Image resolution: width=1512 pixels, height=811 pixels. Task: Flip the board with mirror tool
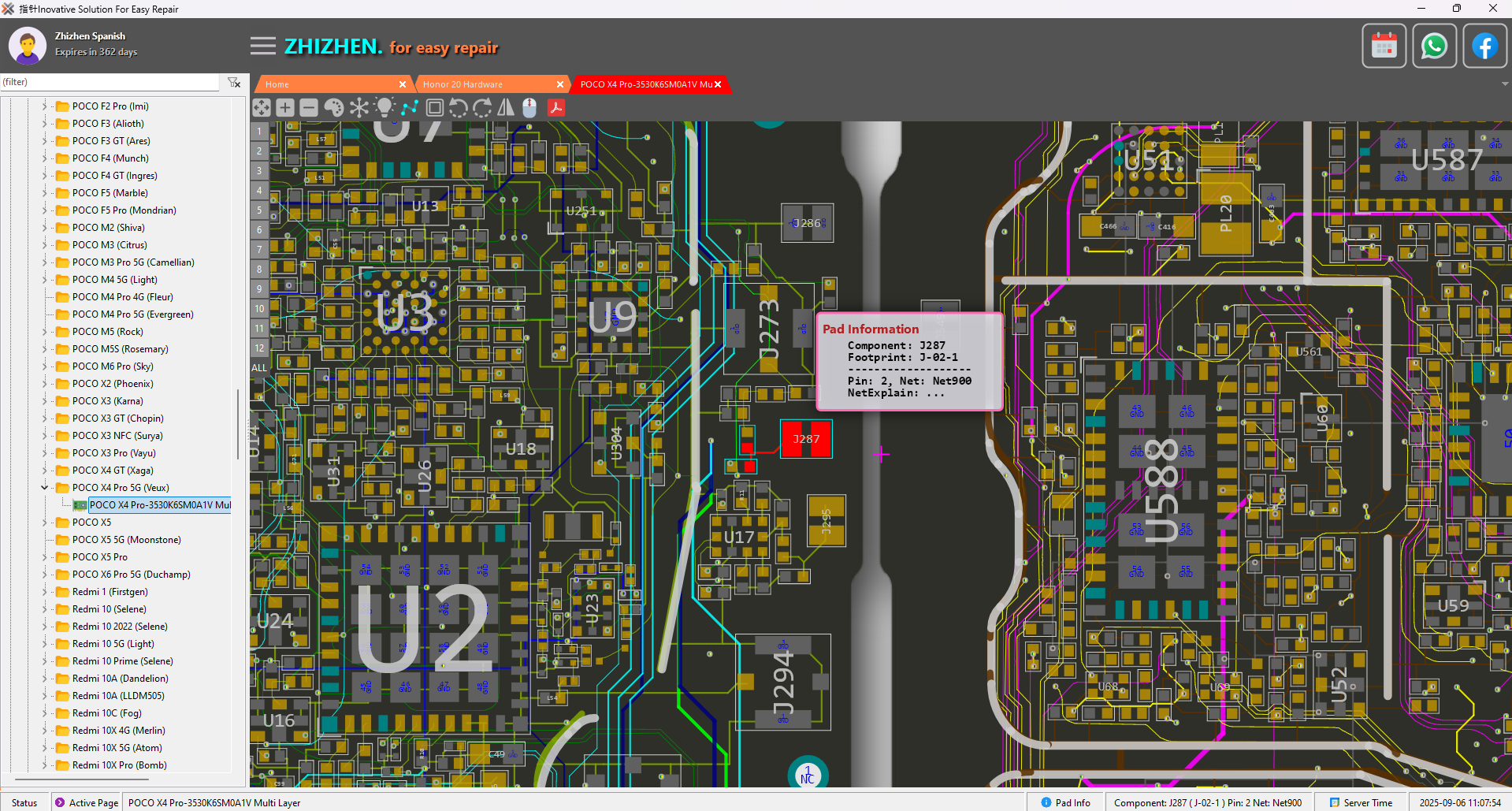point(506,107)
